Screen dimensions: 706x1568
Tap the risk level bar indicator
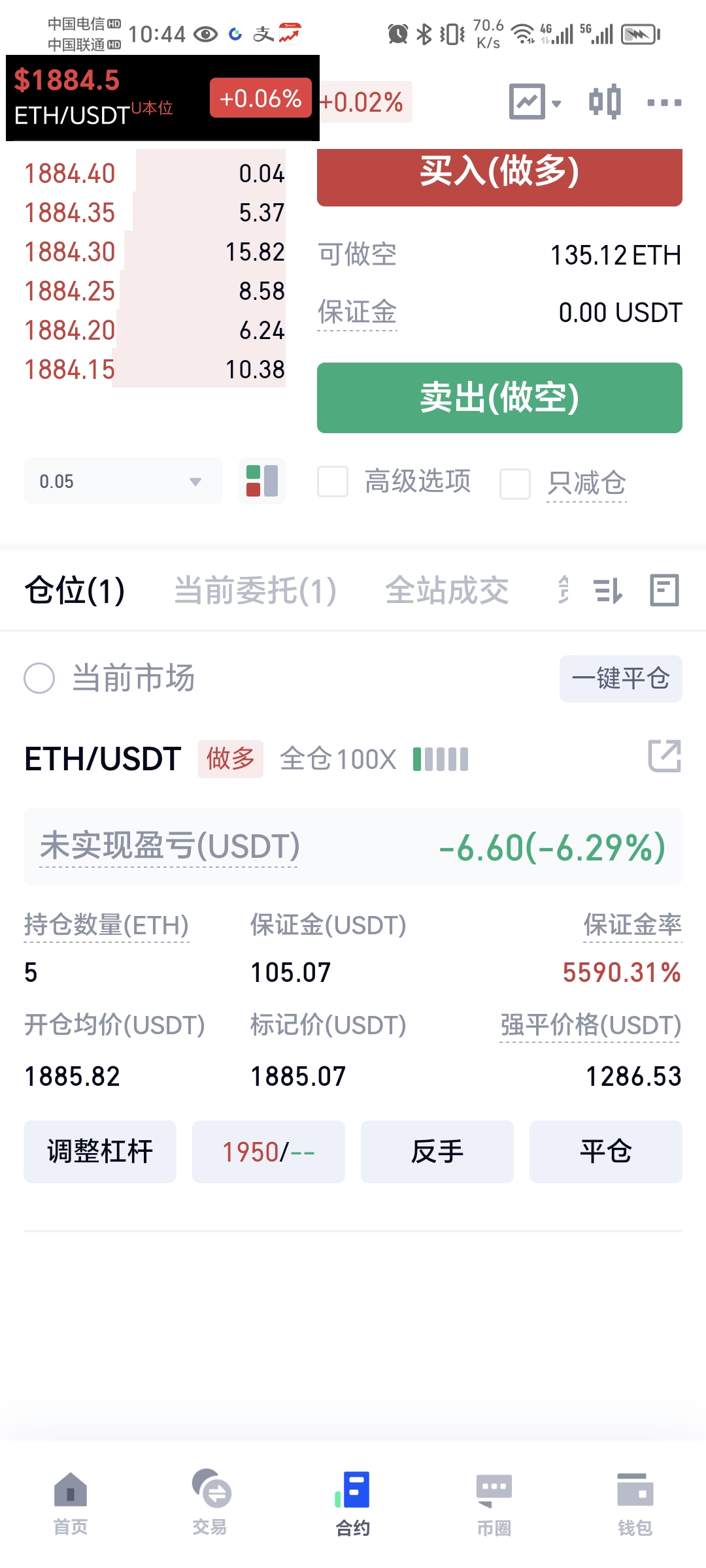point(441,759)
